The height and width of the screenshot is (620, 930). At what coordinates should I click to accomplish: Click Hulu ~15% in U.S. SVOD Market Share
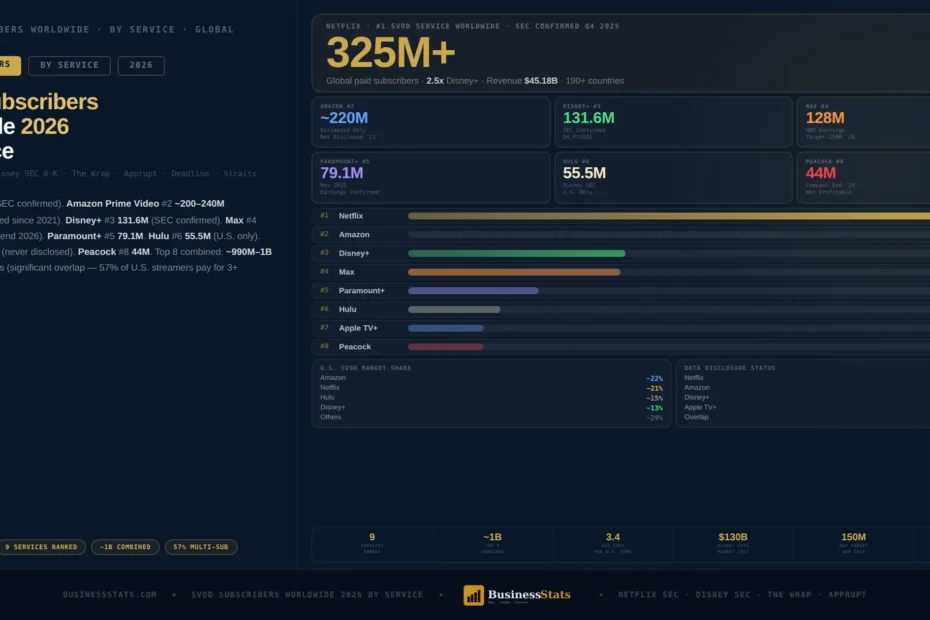[491, 398]
